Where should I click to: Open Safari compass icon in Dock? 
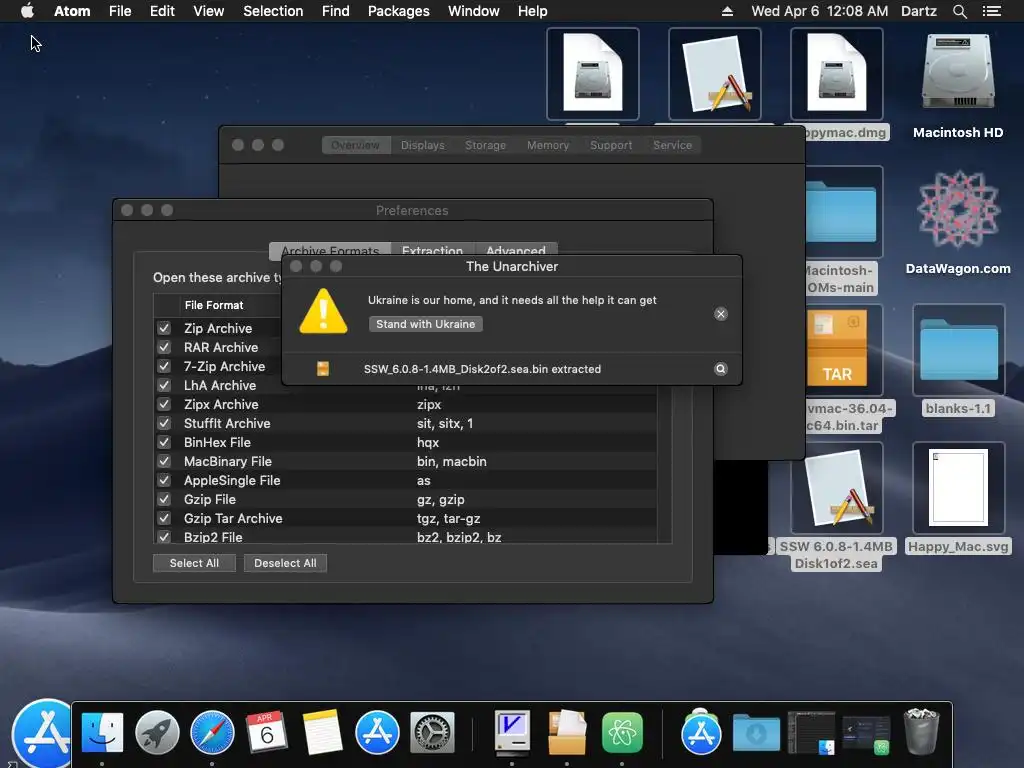click(212, 732)
